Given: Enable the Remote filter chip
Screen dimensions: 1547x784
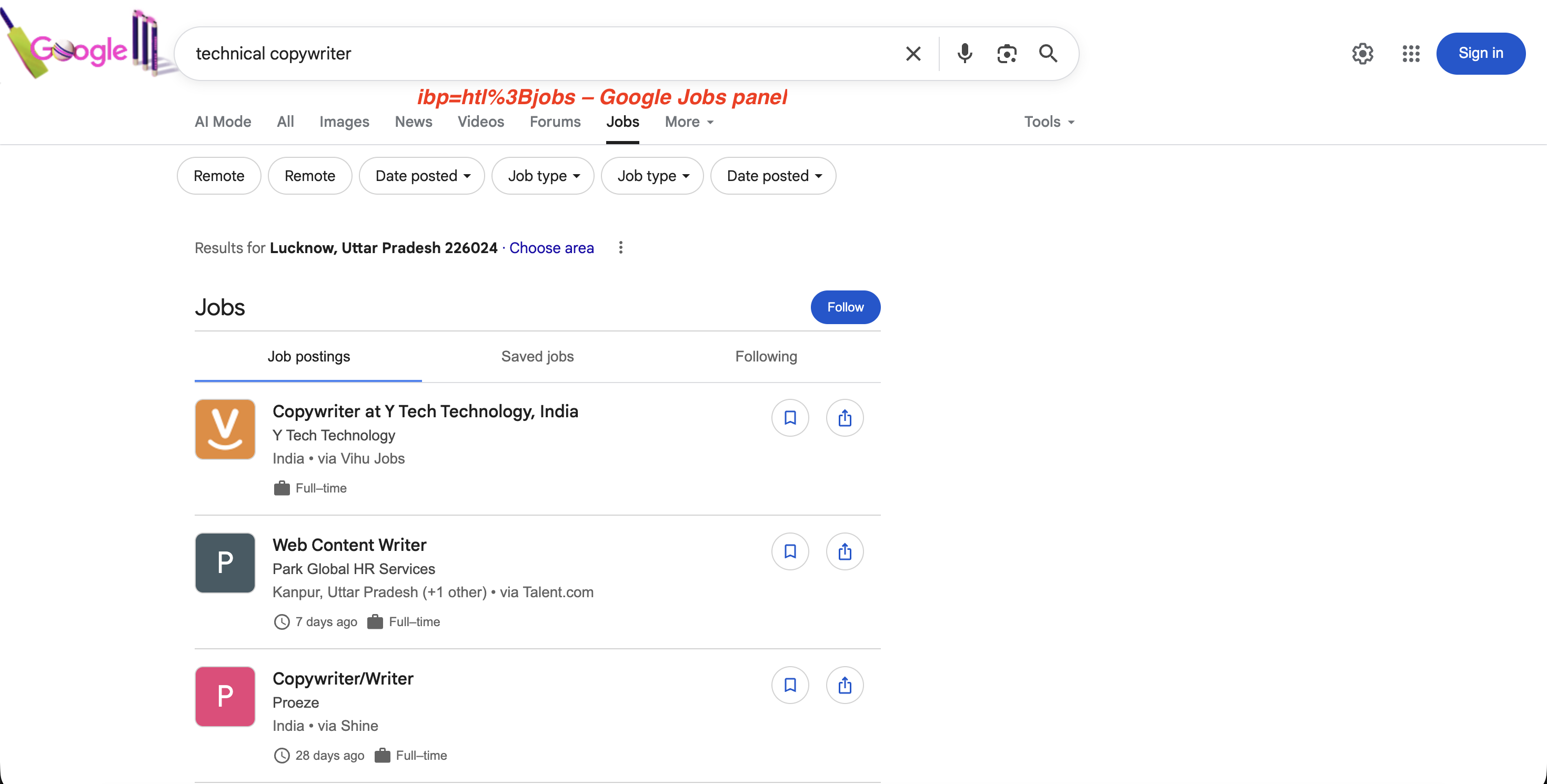Looking at the screenshot, I should 218,175.
